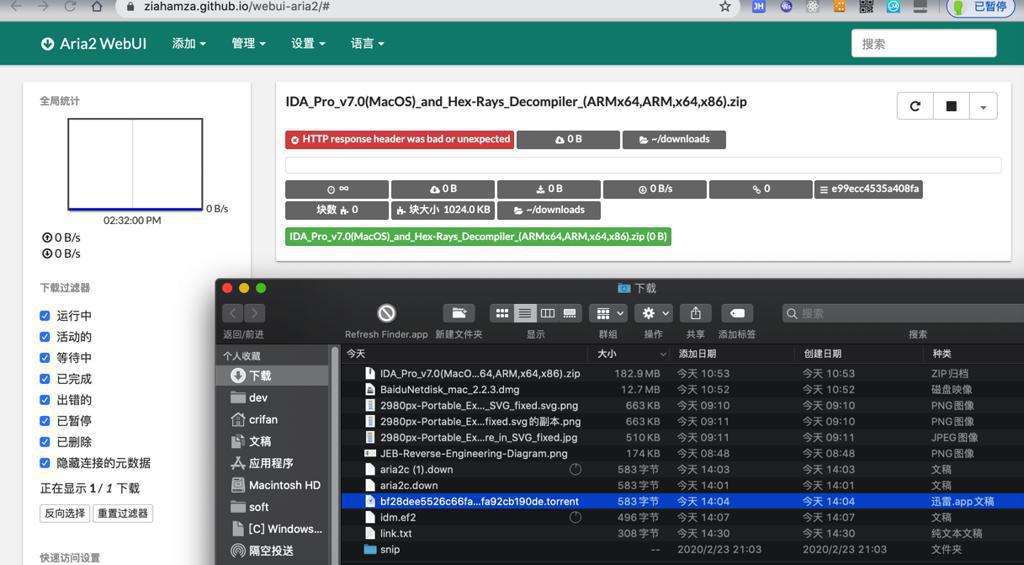Screen dimensions: 1024x565
Task: Click the 反向选择 button
Action: coord(65,513)
